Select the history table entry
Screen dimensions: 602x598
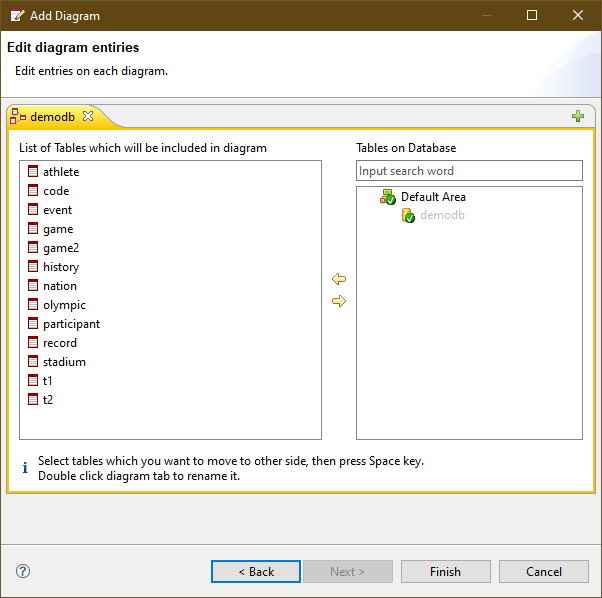pos(60,267)
